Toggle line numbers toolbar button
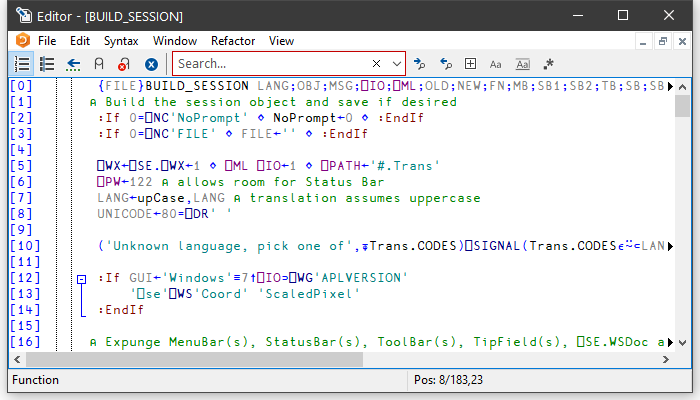700x400 pixels. (22, 64)
